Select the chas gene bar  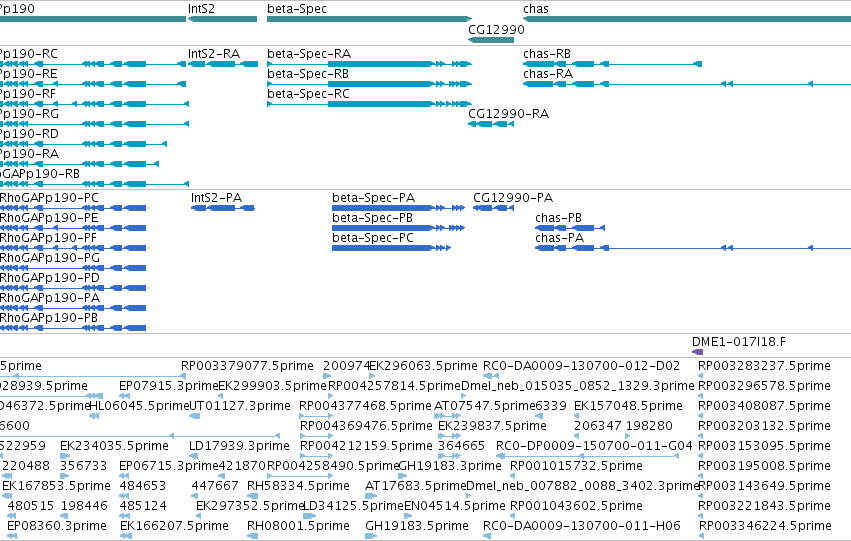(x=687, y=19)
